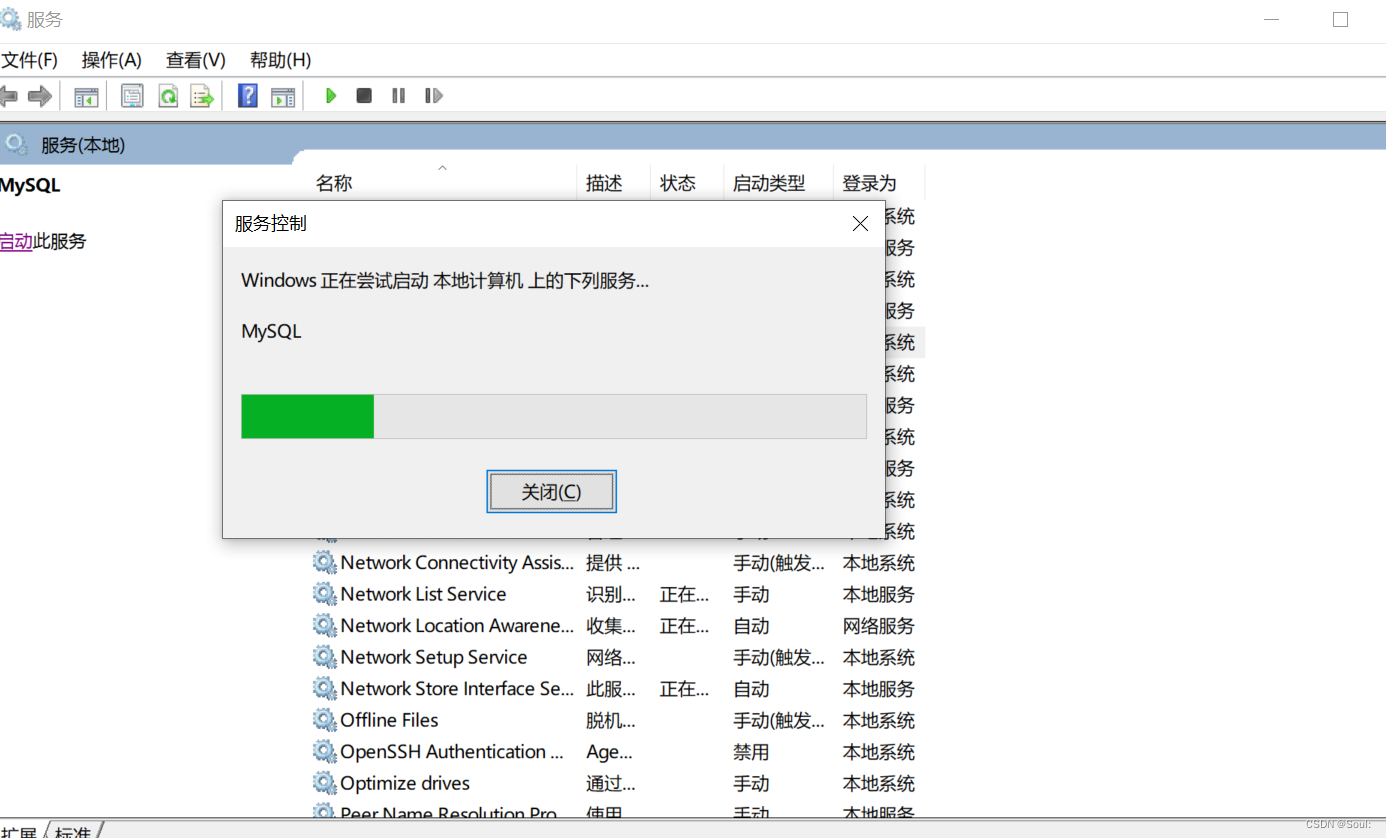
Task: Click the 关闭(C) button in dialog
Action: 551,492
